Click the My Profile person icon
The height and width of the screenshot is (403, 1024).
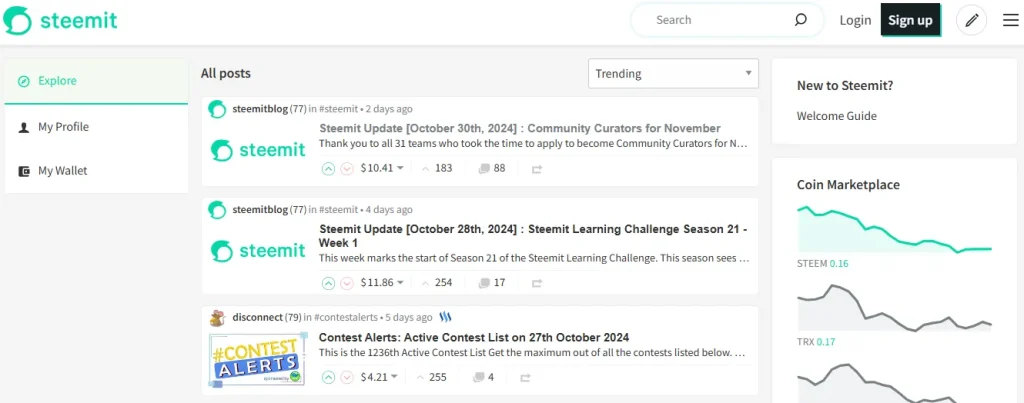pyautogui.click(x=24, y=127)
